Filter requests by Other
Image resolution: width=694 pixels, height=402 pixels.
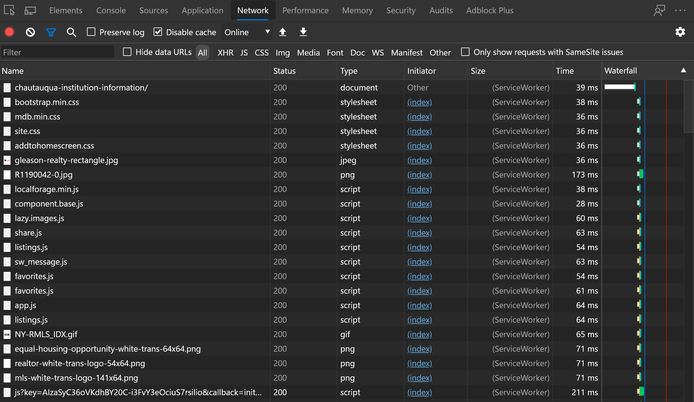pyautogui.click(x=440, y=52)
